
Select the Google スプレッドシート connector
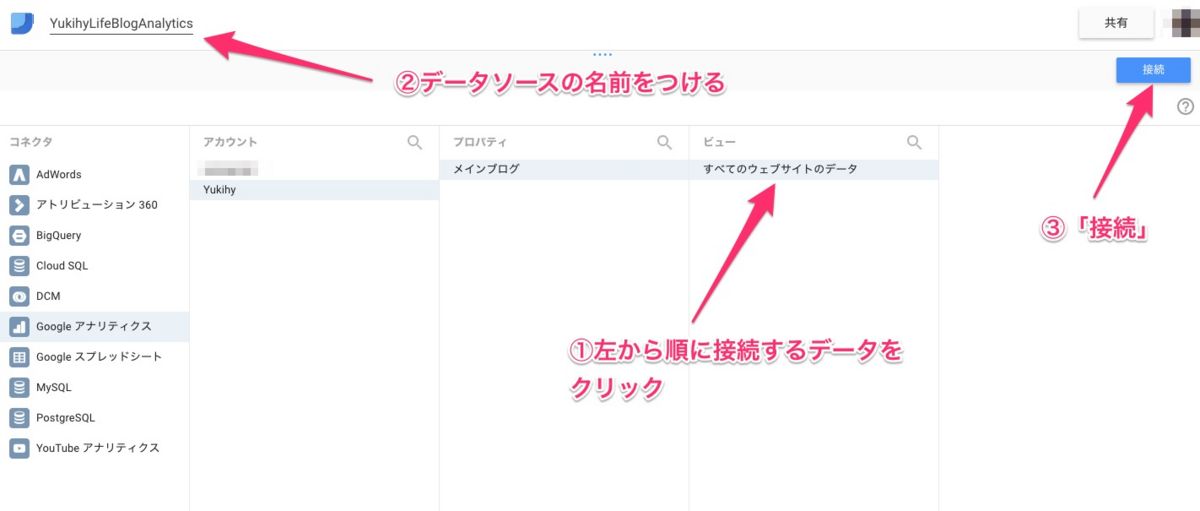94,357
